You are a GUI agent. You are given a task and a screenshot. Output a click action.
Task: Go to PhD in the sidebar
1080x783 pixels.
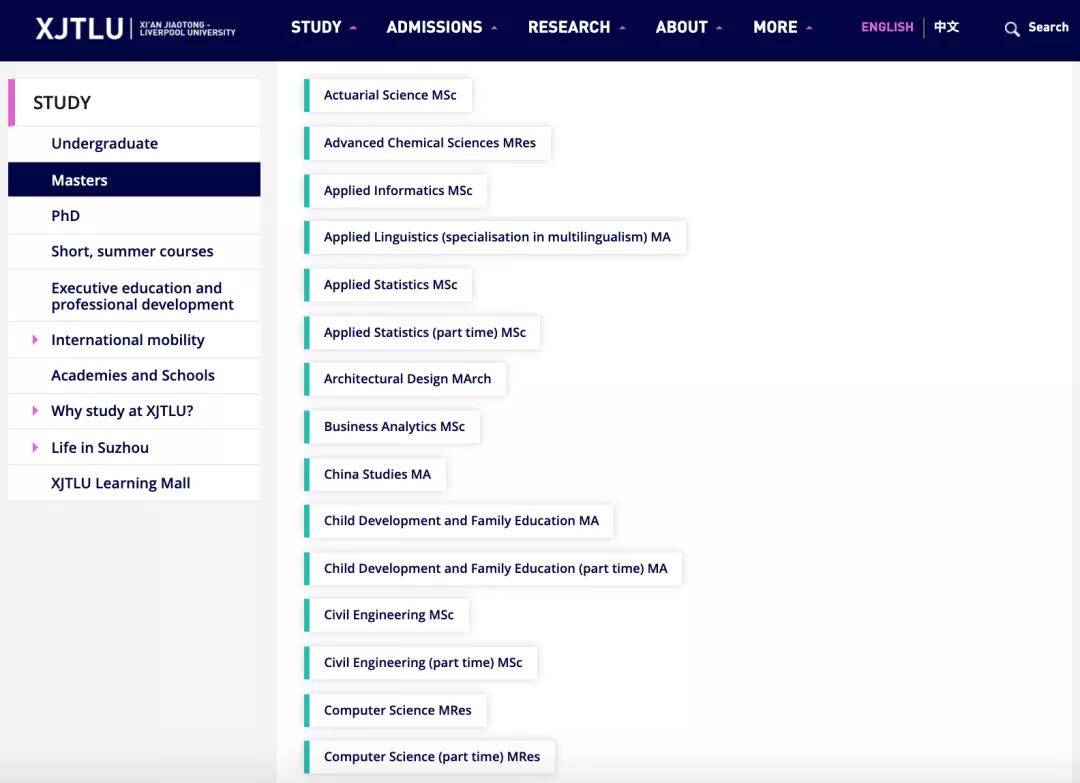tap(134, 216)
